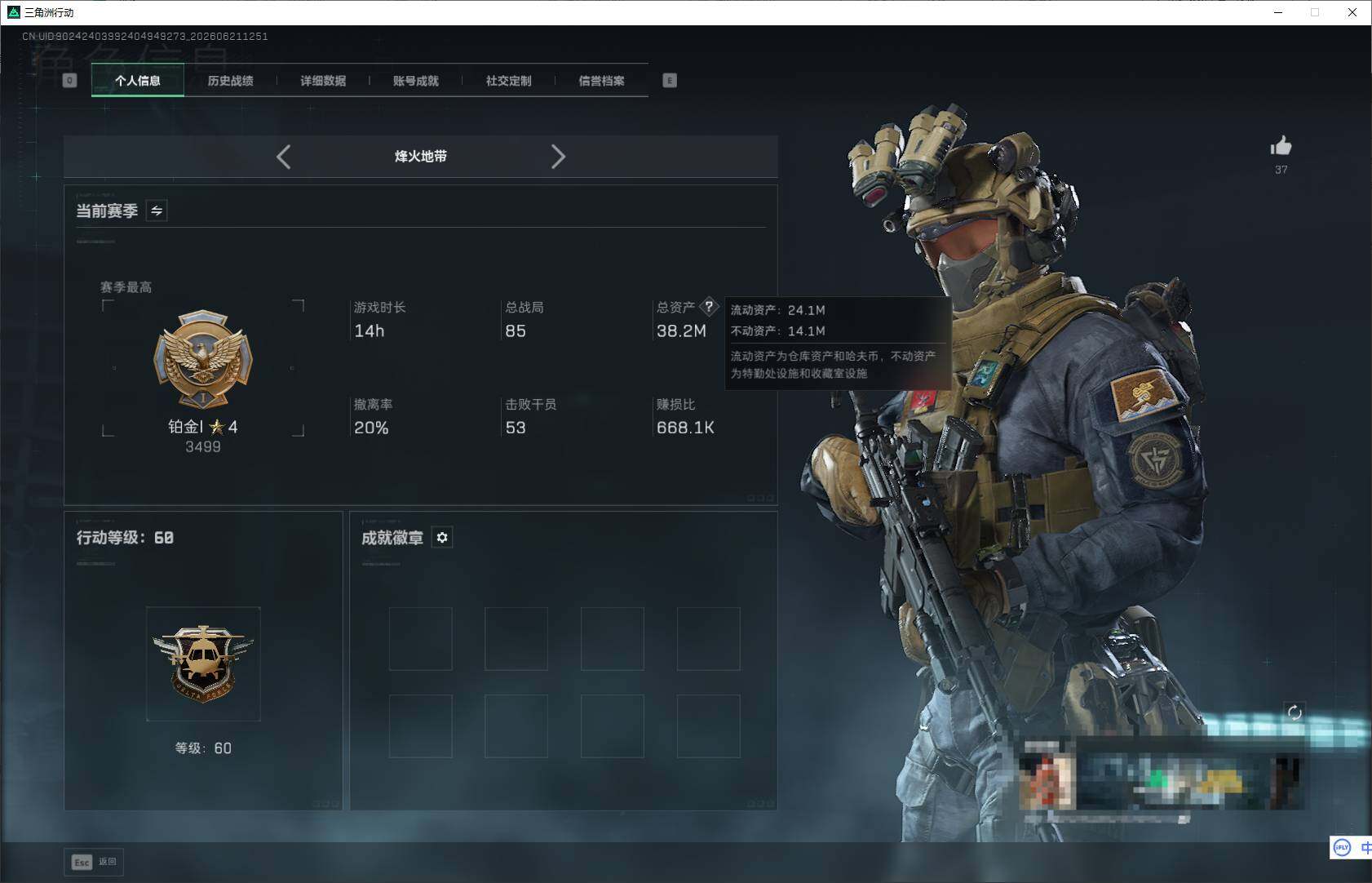The width and height of the screenshot is (1372, 883).
Task: Click the season switch arrows icon
Action: pyautogui.click(x=157, y=211)
